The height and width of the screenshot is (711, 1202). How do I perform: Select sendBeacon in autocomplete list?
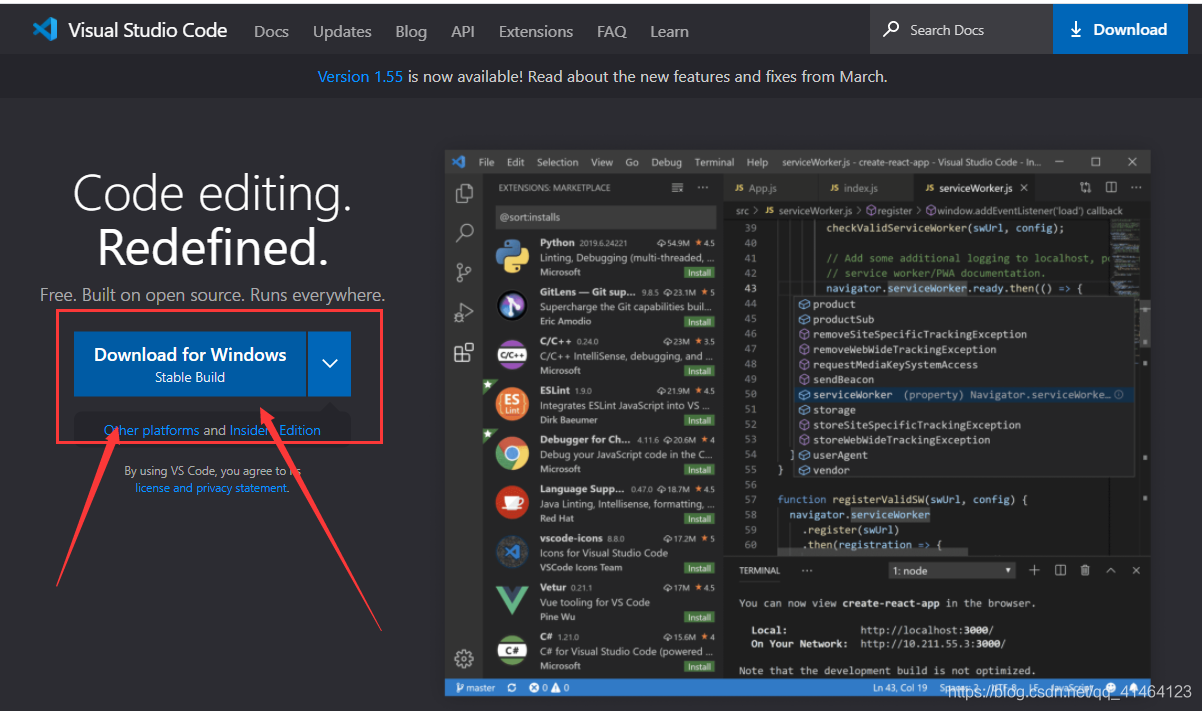(x=964, y=380)
